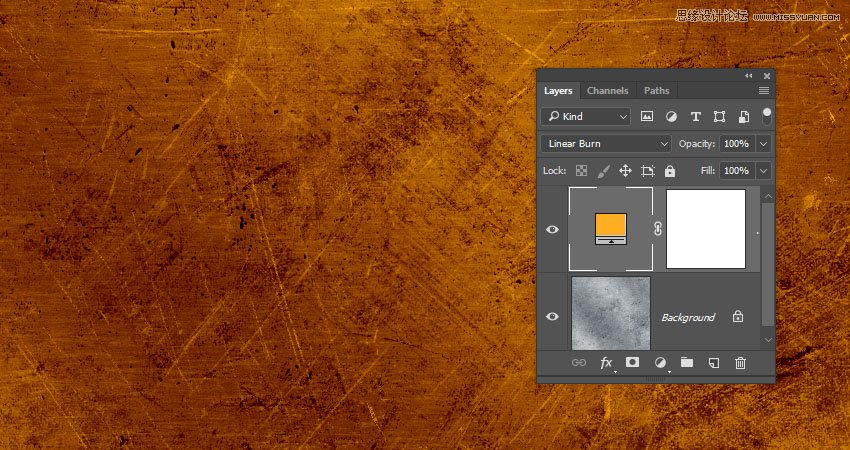Image resolution: width=850 pixels, height=450 pixels.
Task: Filter for smart objects
Action: coord(744,117)
